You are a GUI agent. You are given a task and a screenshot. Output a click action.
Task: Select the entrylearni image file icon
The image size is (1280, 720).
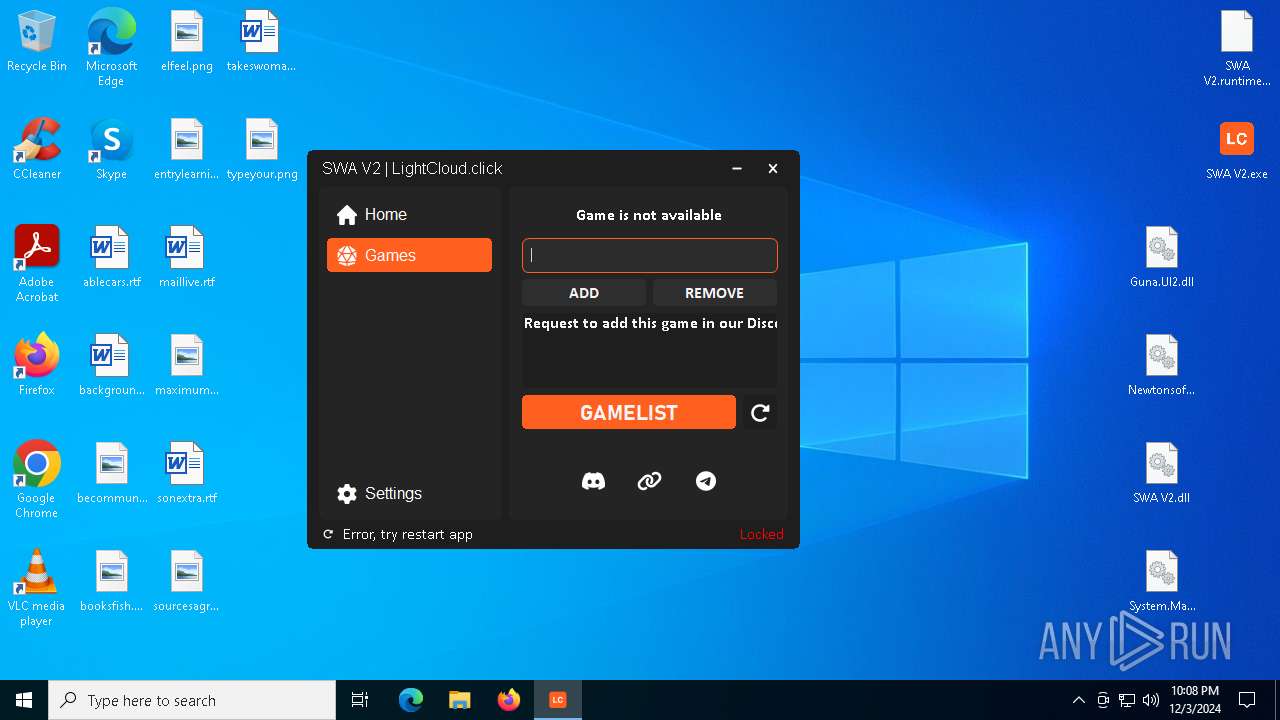tap(187, 149)
